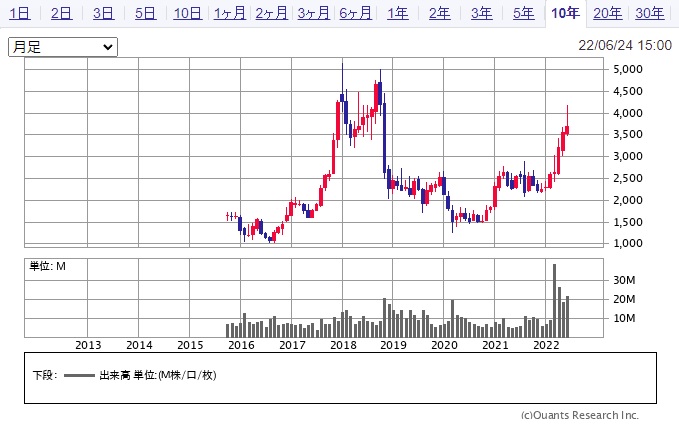Click the 2019 year axis label
679x425 pixels.
tap(394, 345)
